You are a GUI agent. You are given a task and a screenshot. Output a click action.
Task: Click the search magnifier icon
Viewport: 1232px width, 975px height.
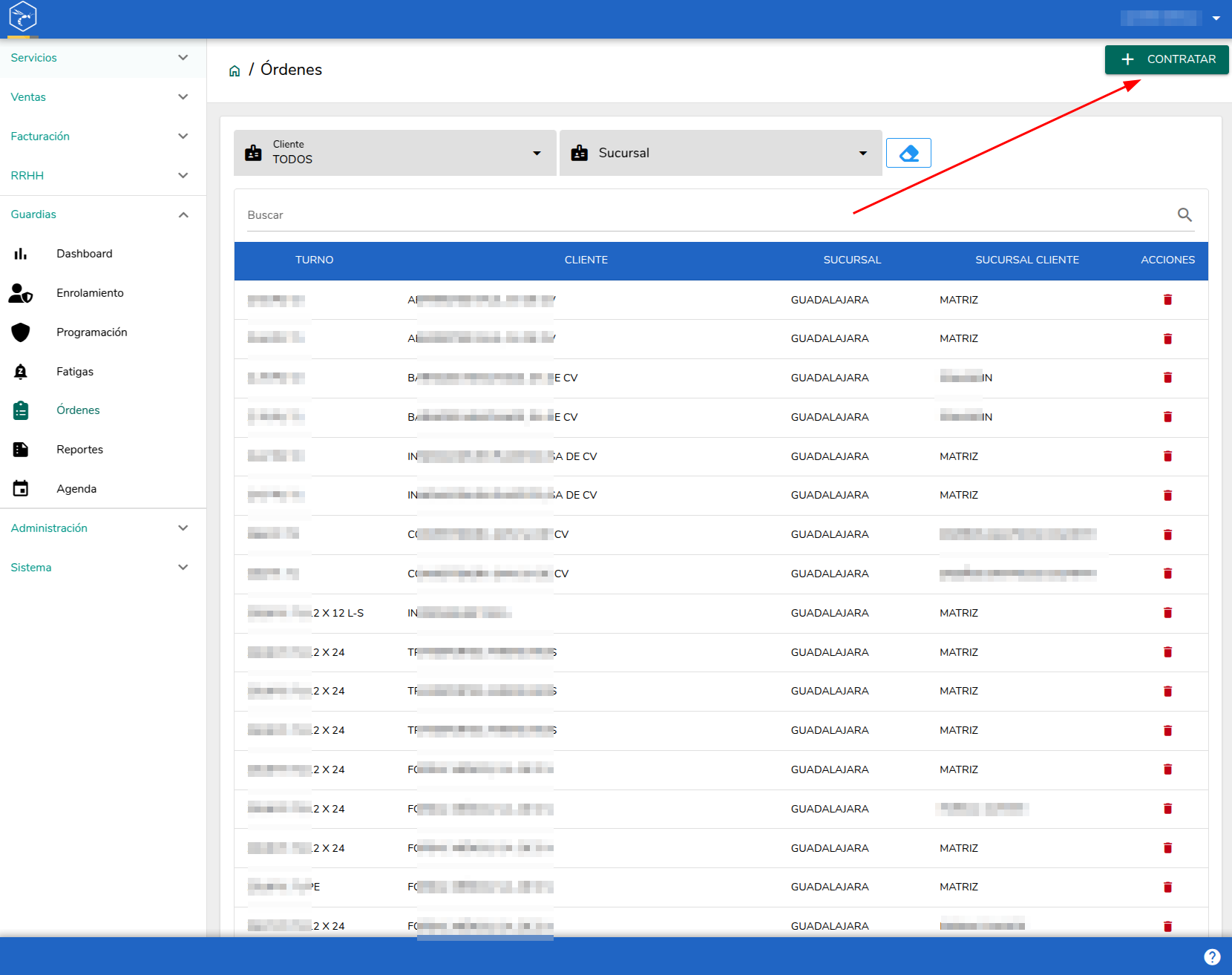pyautogui.click(x=1185, y=214)
